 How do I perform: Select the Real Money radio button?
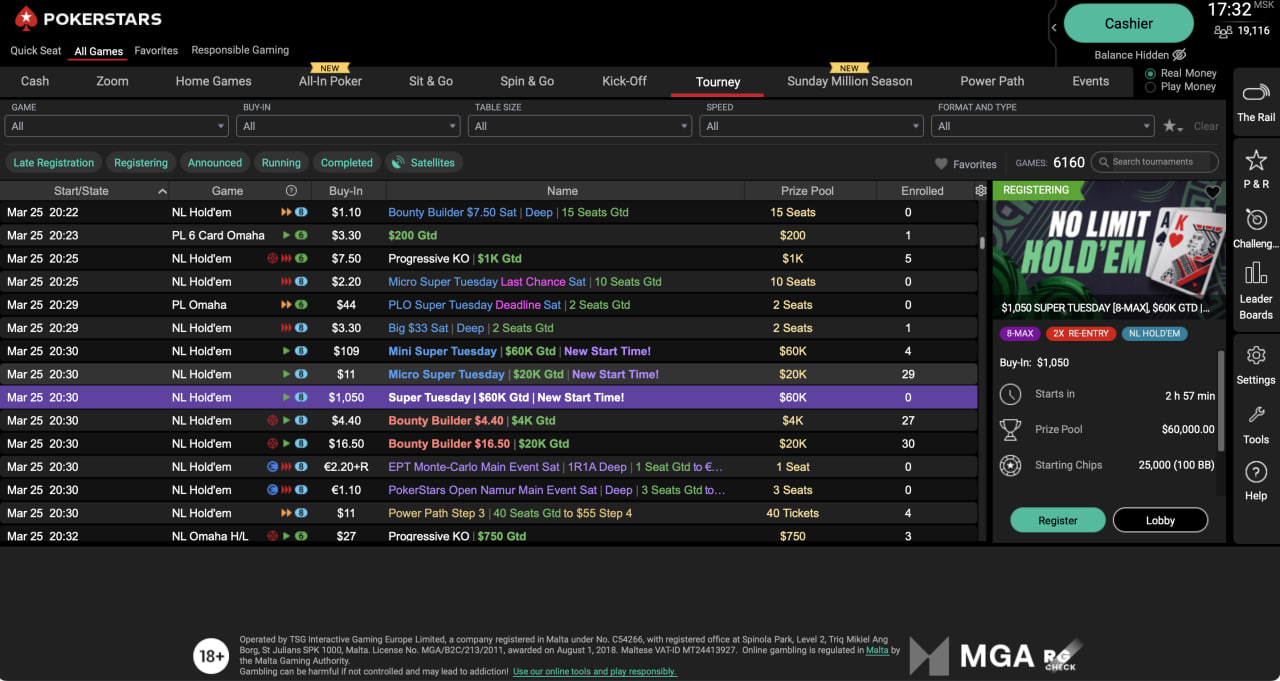click(1150, 74)
